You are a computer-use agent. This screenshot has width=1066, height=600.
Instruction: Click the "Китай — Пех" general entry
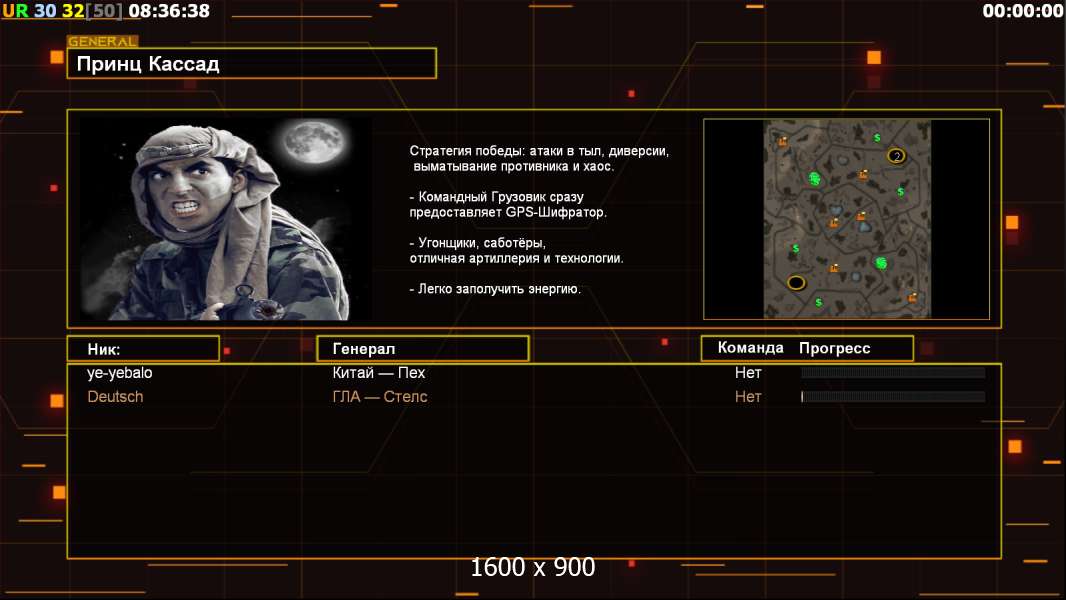(379, 372)
